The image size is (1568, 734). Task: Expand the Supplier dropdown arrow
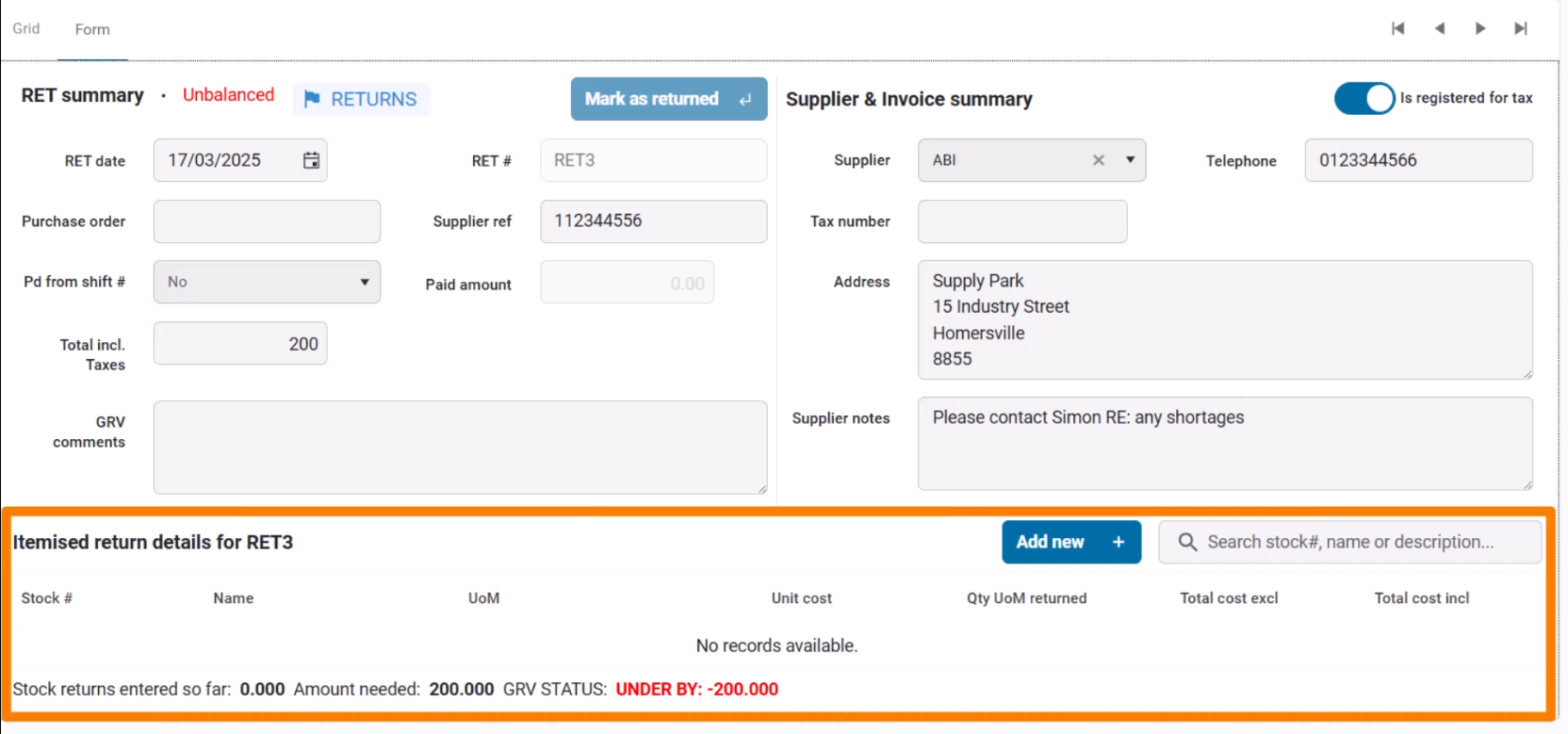click(1130, 160)
